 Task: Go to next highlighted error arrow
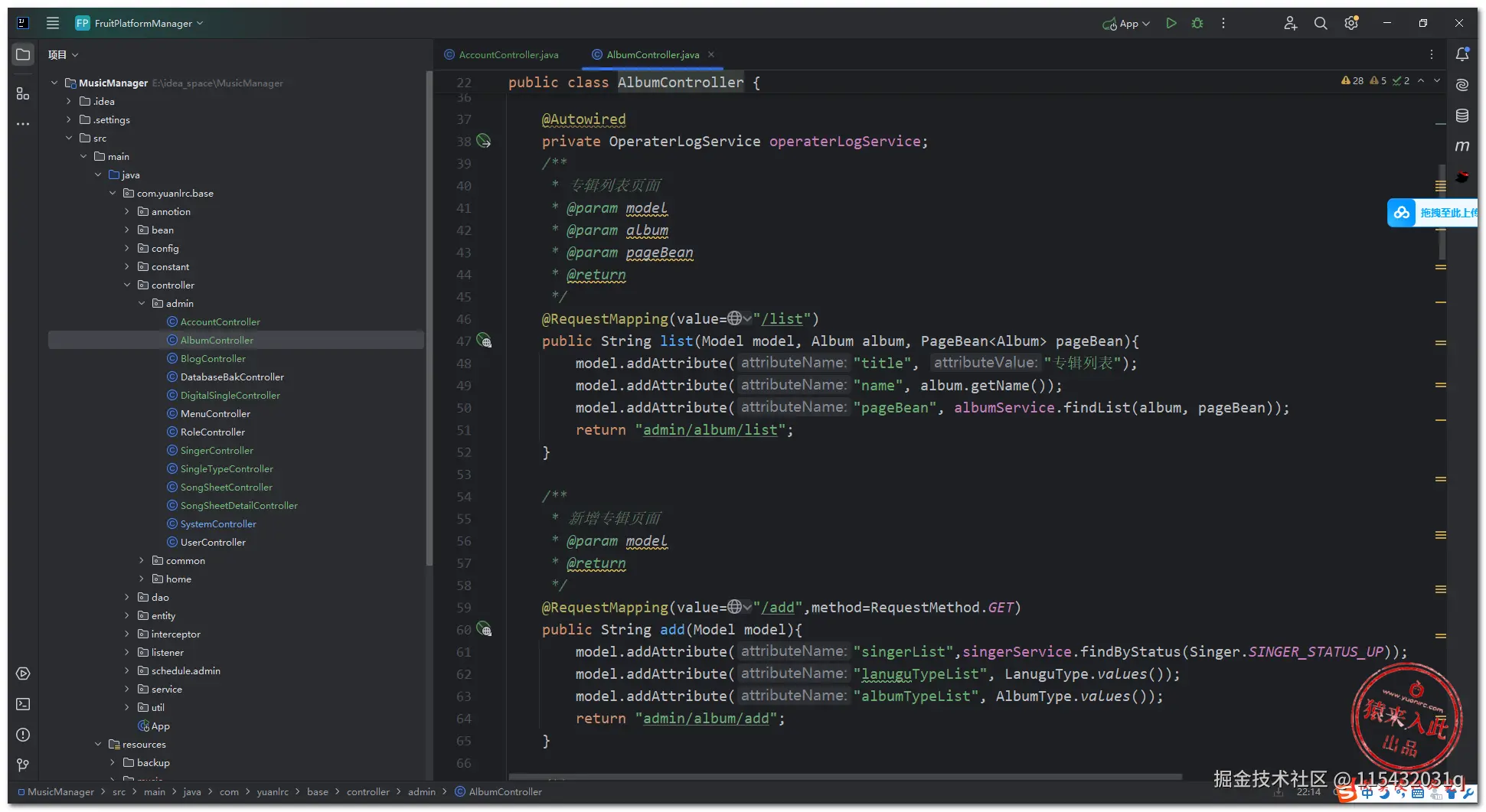(x=1437, y=80)
